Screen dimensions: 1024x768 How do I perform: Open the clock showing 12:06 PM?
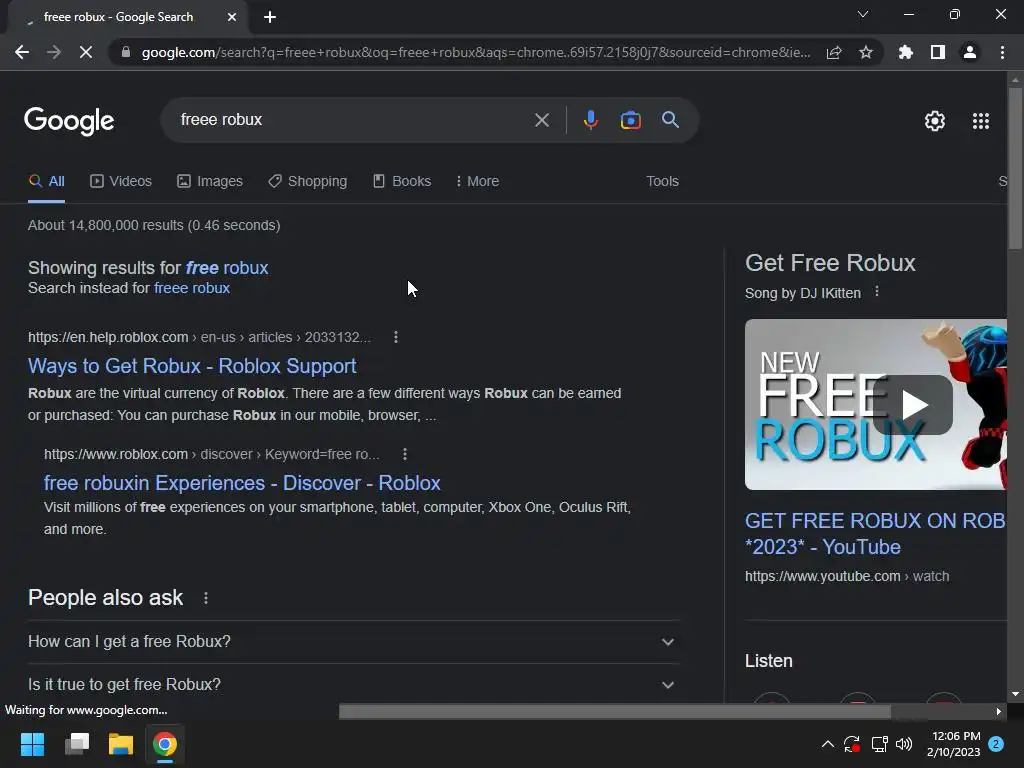[x=954, y=744]
